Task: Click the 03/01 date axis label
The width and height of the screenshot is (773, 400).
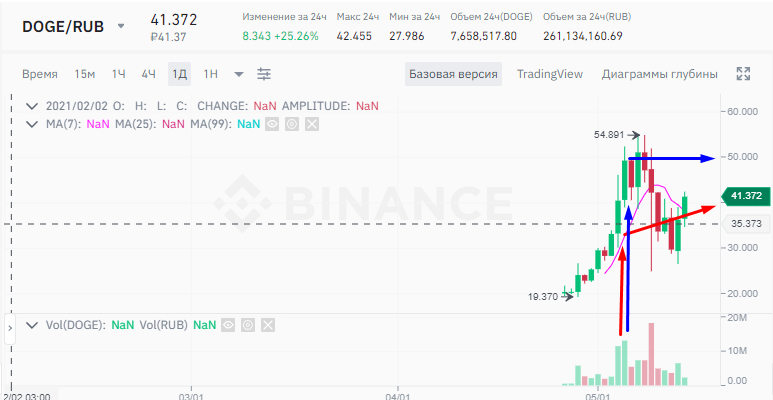Action: 191,396
